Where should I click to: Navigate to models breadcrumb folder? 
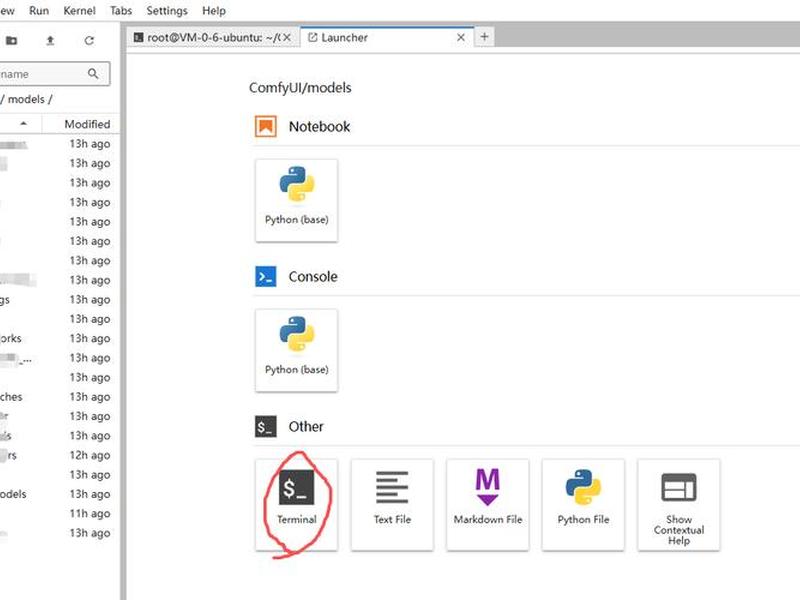point(26,99)
